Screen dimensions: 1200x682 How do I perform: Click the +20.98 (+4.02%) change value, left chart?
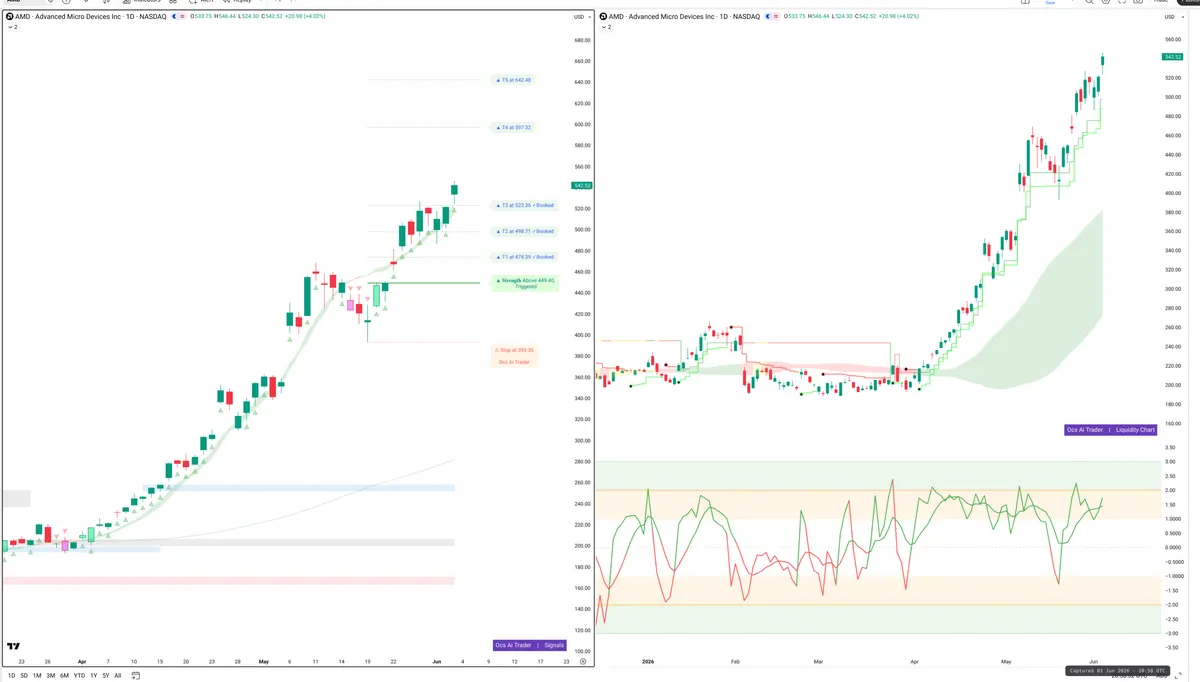[x=307, y=17]
